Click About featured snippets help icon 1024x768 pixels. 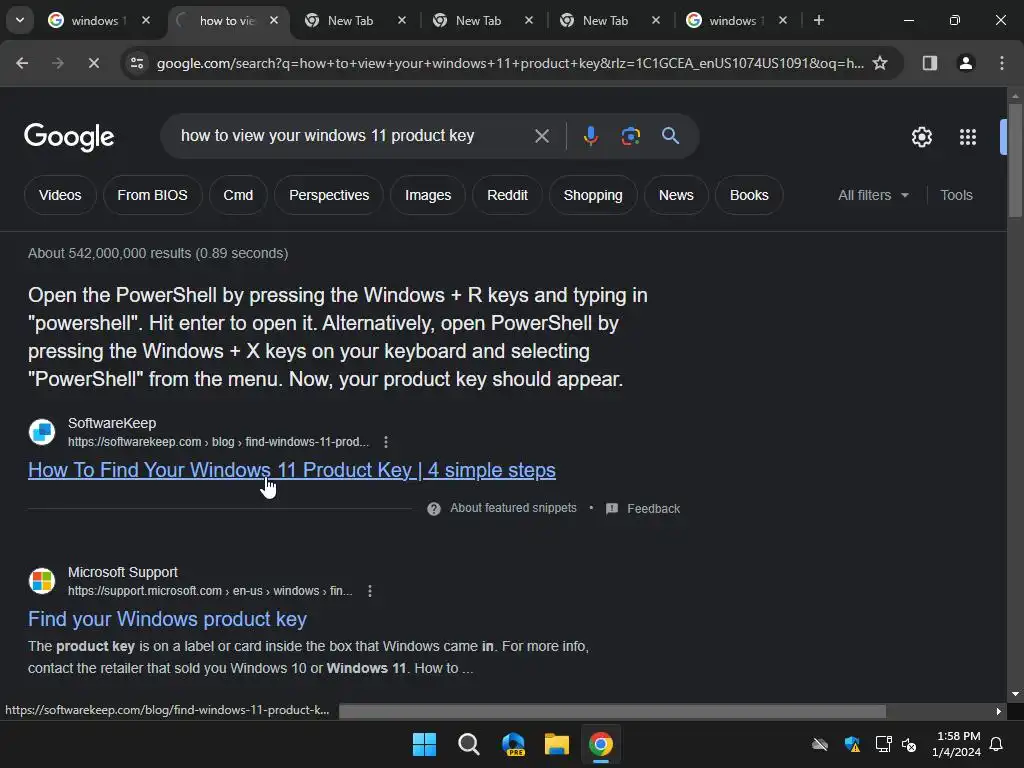(x=434, y=509)
